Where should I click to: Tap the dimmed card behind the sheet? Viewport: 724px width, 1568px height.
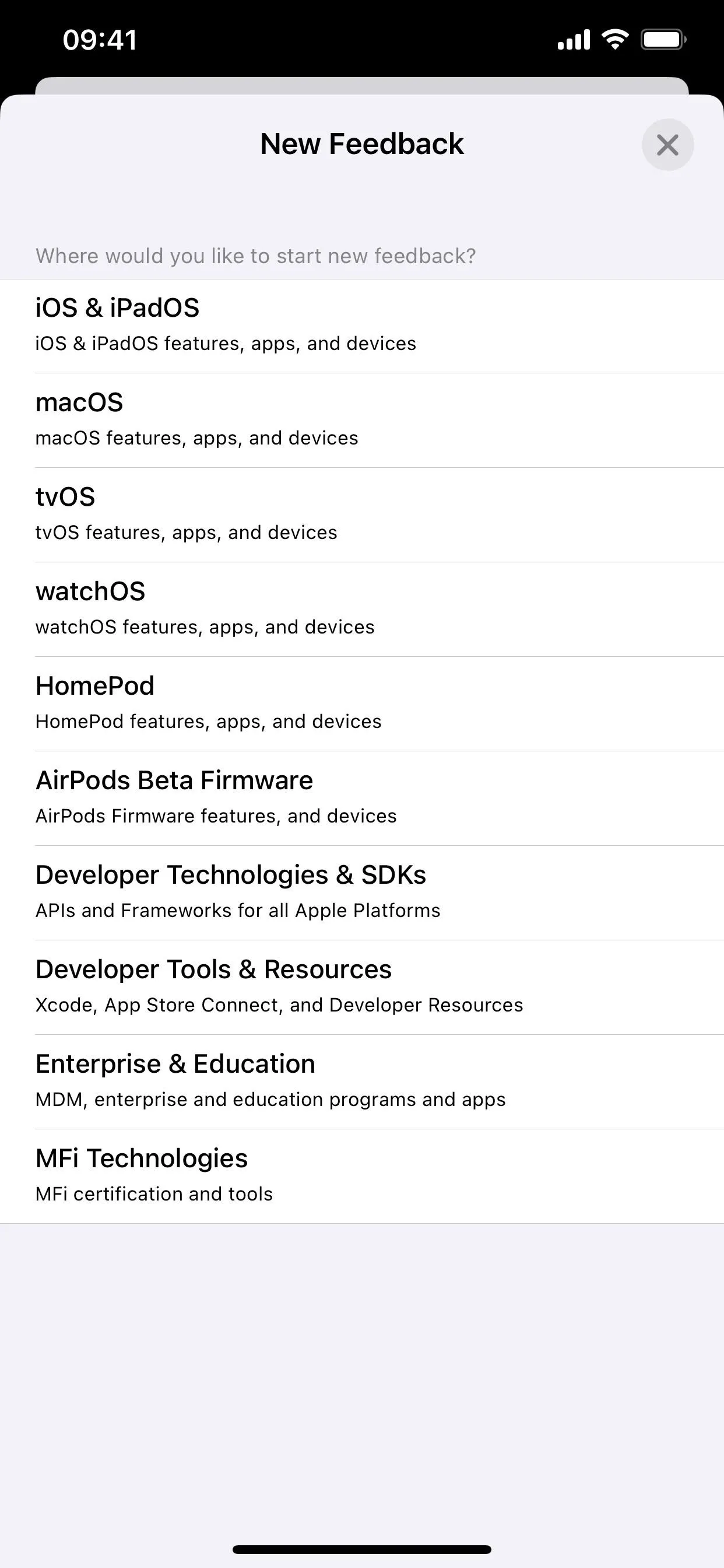click(362, 85)
